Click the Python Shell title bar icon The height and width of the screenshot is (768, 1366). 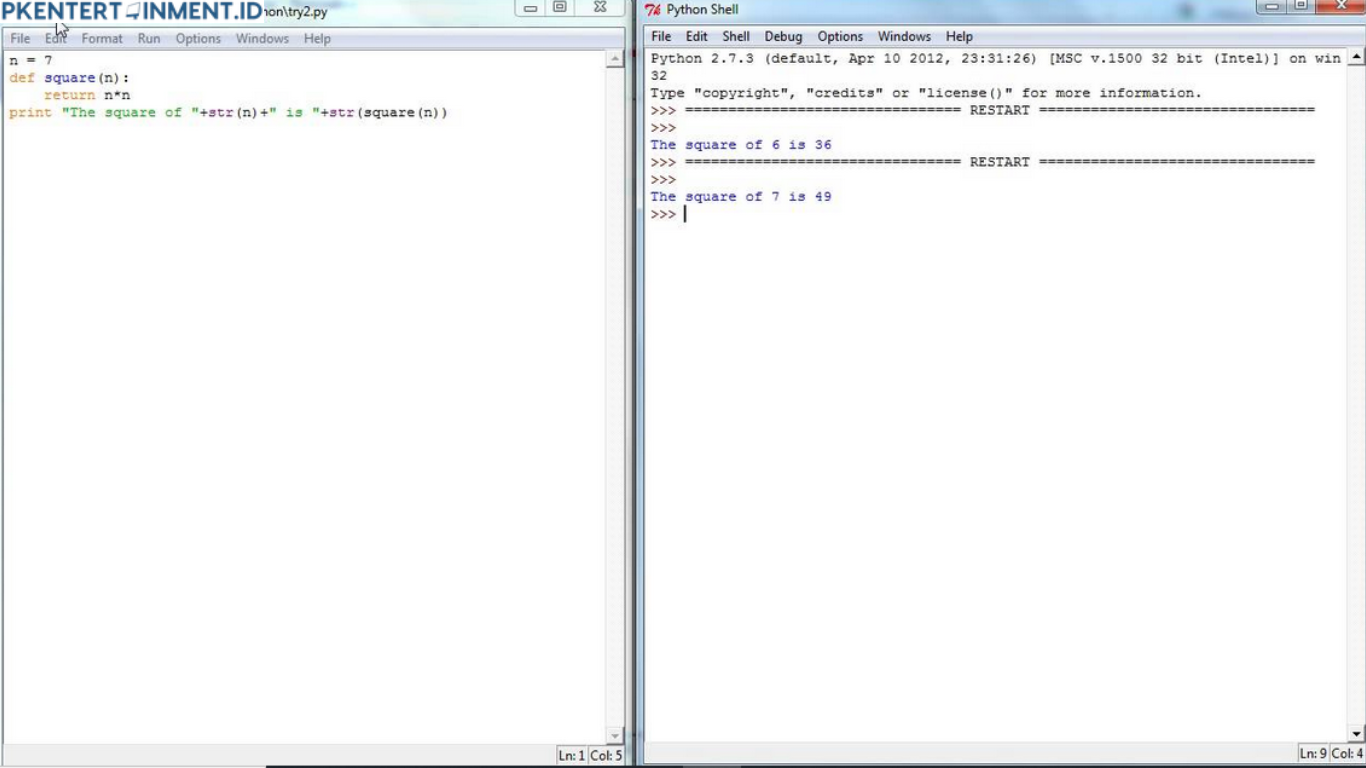pyautogui.click(x=655, y=9)
